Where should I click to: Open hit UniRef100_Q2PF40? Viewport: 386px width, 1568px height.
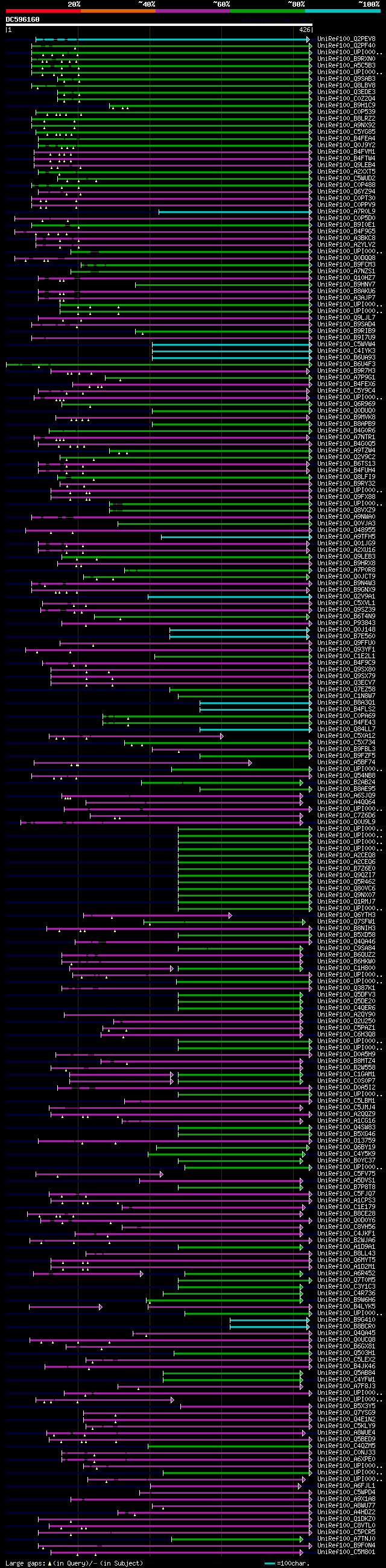[346, 46]
